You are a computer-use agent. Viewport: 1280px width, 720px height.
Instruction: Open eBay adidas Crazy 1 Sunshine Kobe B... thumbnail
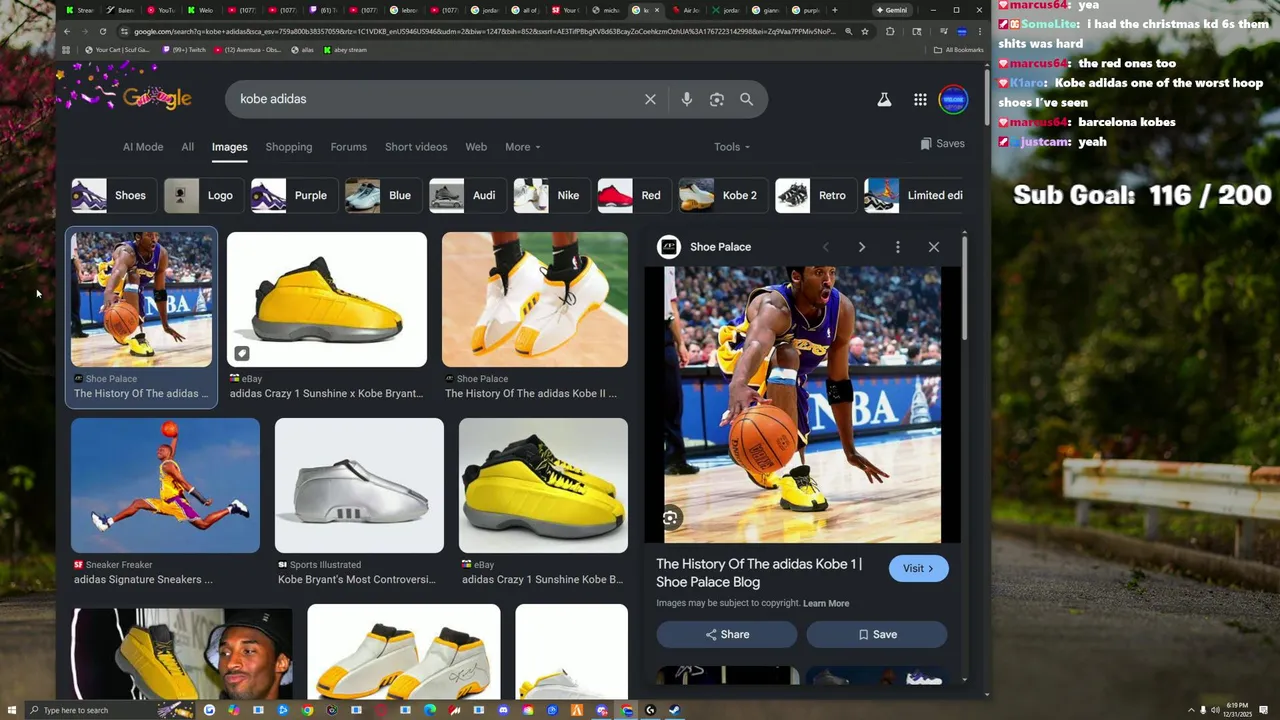543,485
